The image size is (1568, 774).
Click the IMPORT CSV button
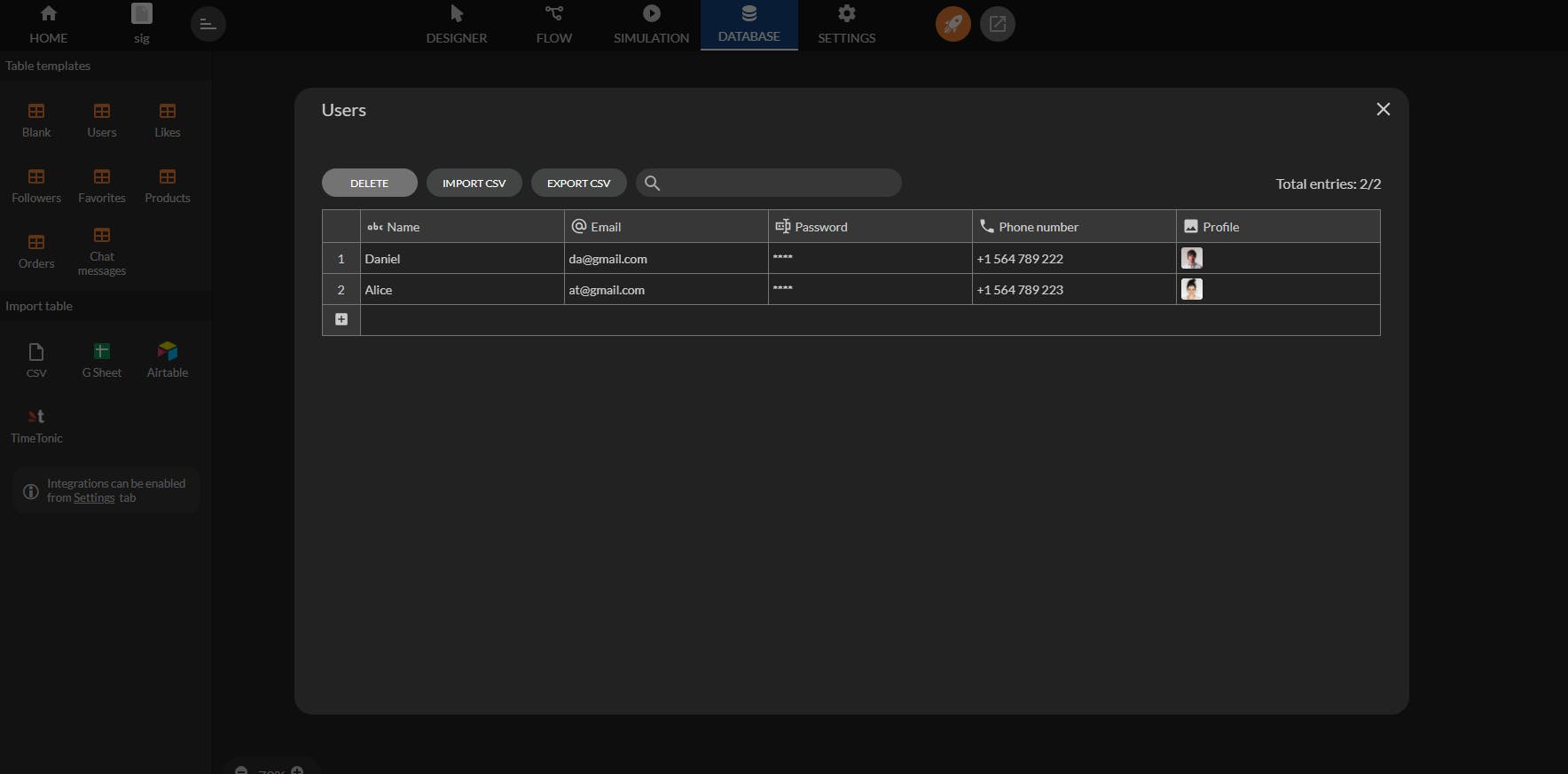click(474, 183)
